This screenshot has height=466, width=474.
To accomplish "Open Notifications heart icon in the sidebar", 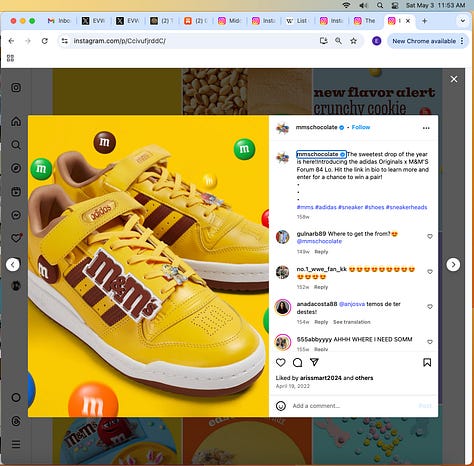I will pos(16,238).
